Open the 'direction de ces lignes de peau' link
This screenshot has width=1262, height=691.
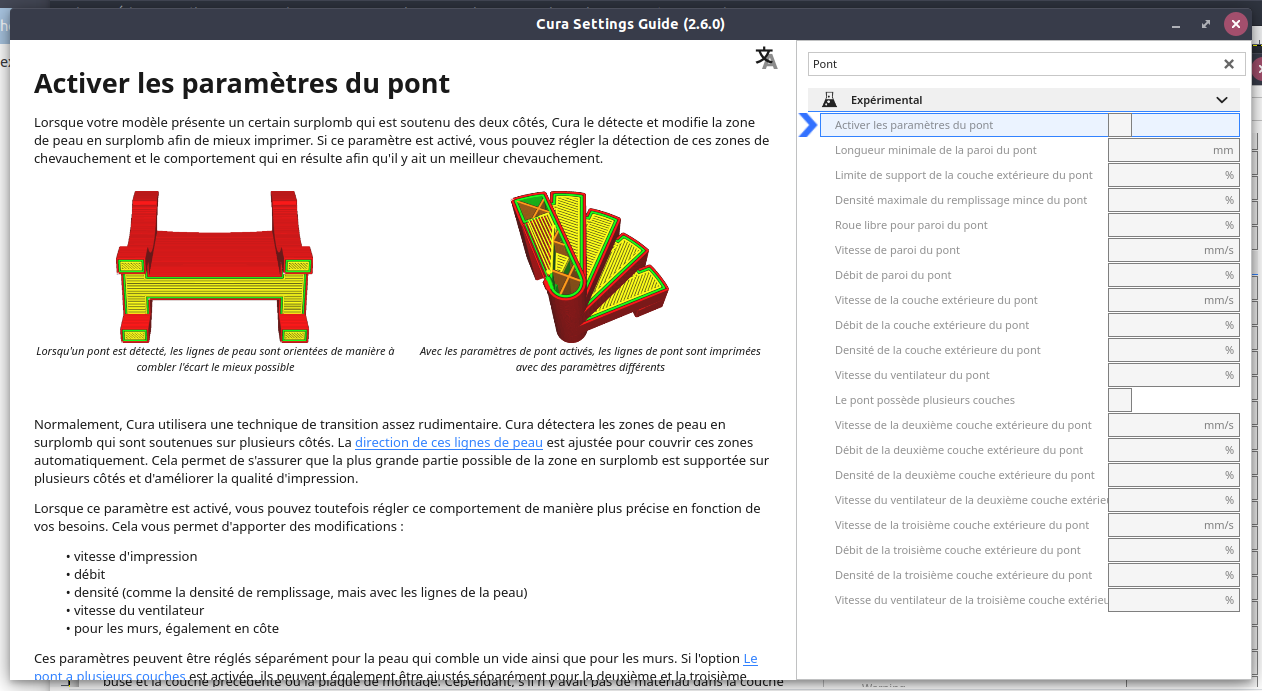[449, 442]
